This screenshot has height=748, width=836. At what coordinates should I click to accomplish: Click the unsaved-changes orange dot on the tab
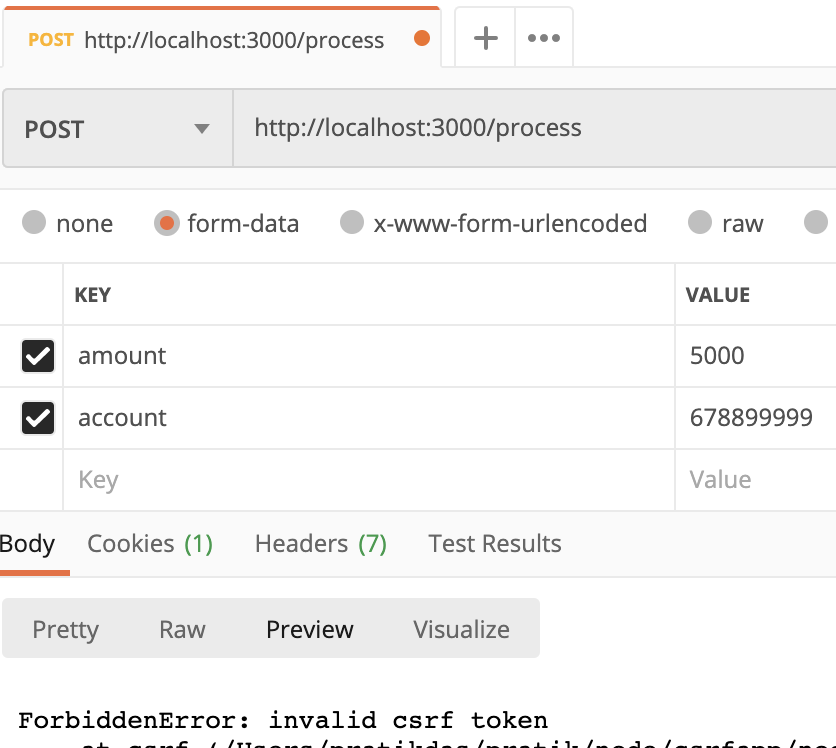pyautogui.click(x=422, y=38)
